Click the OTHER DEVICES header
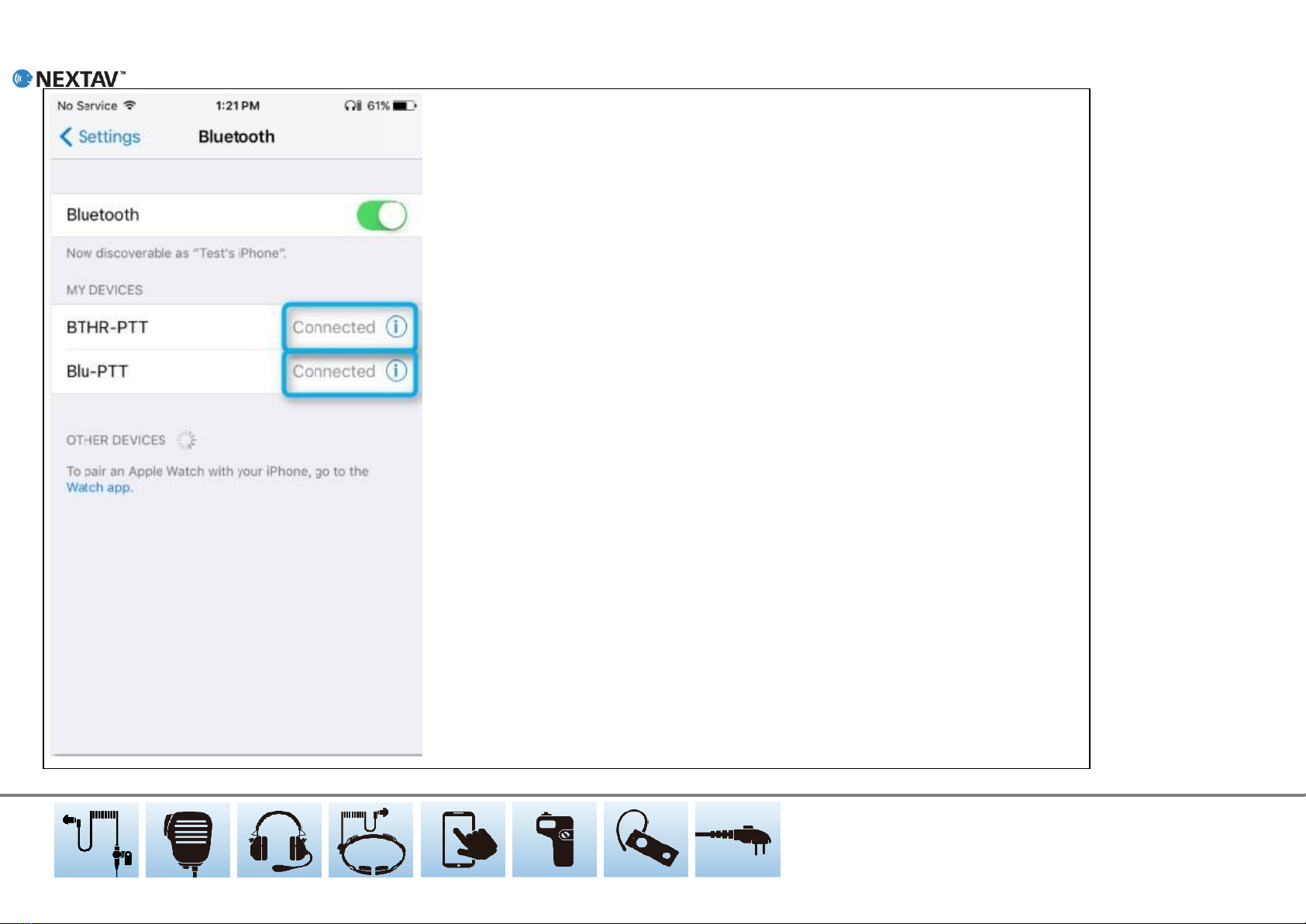This screenshot has height=924, width=1306. pos(115,440)
